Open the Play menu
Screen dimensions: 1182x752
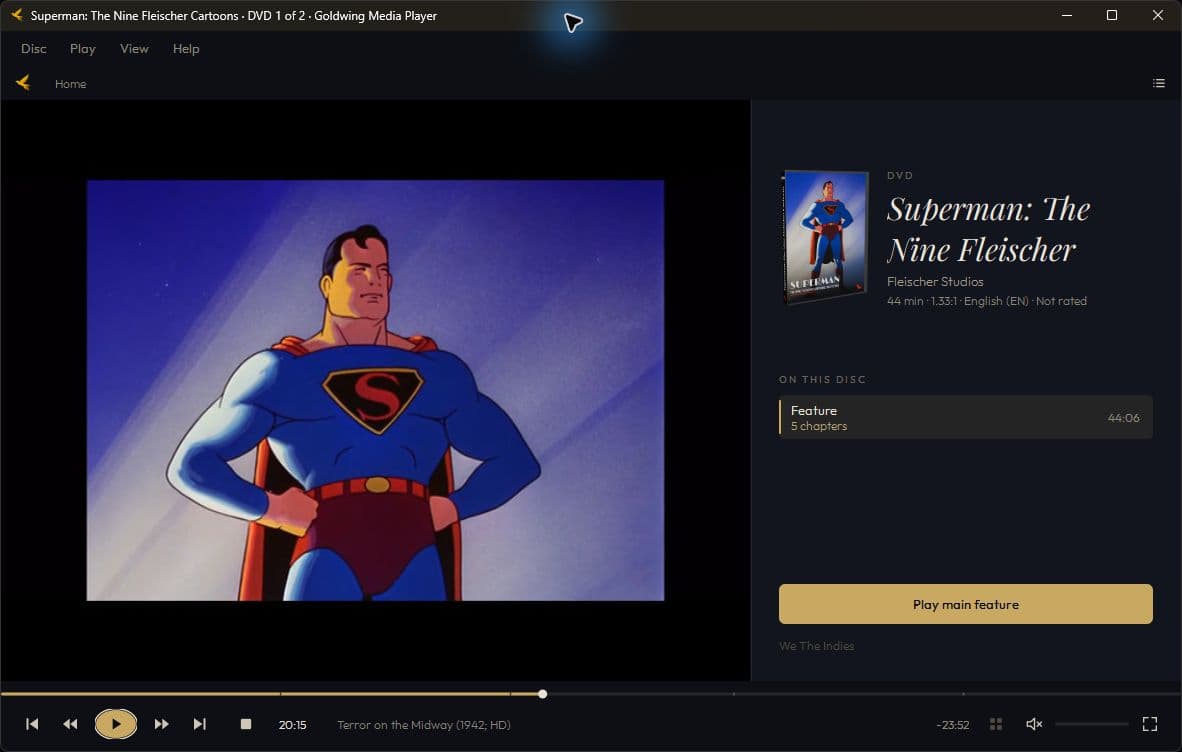coord(82,48)
